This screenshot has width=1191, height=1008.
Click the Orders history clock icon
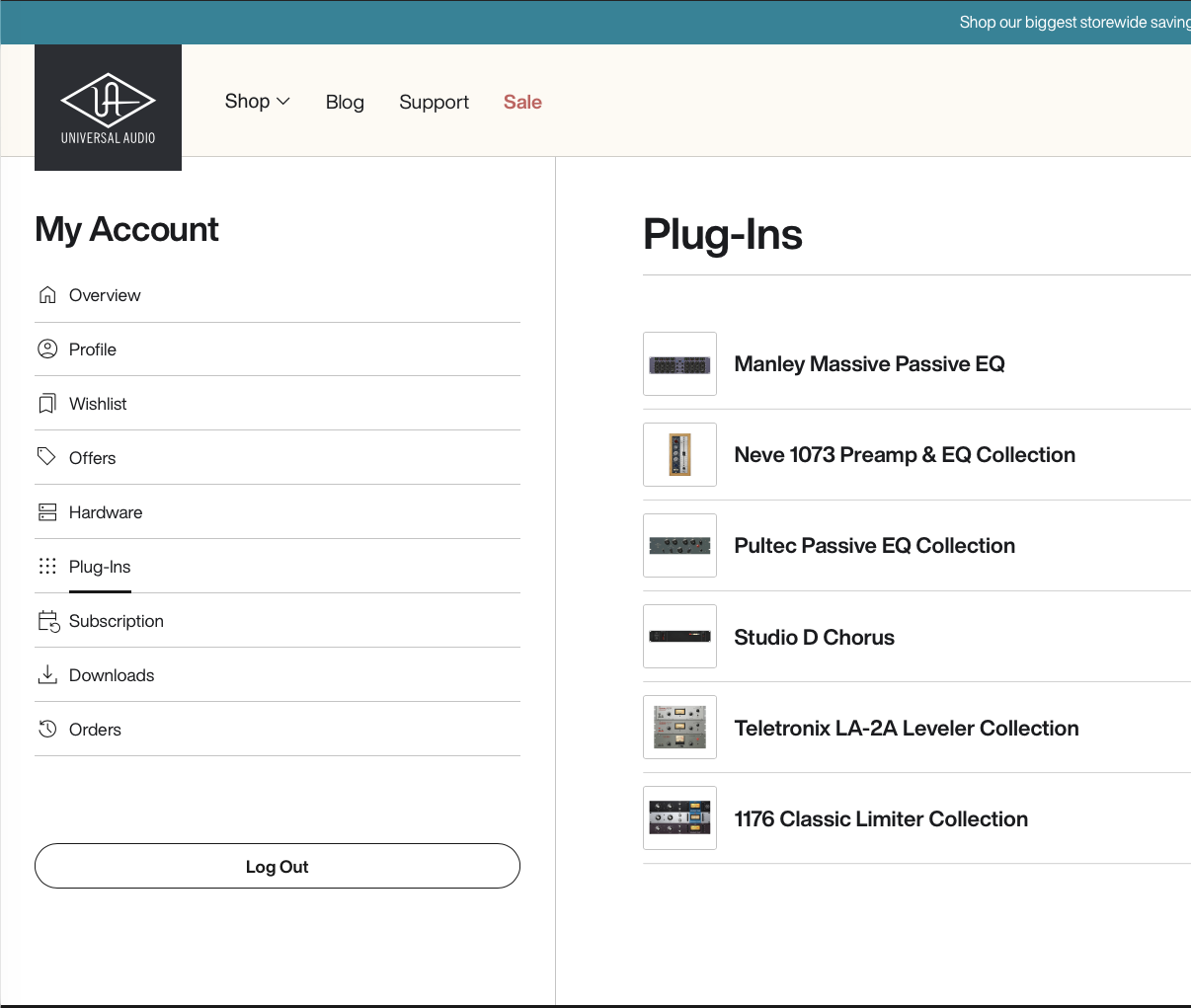(47, 730)
